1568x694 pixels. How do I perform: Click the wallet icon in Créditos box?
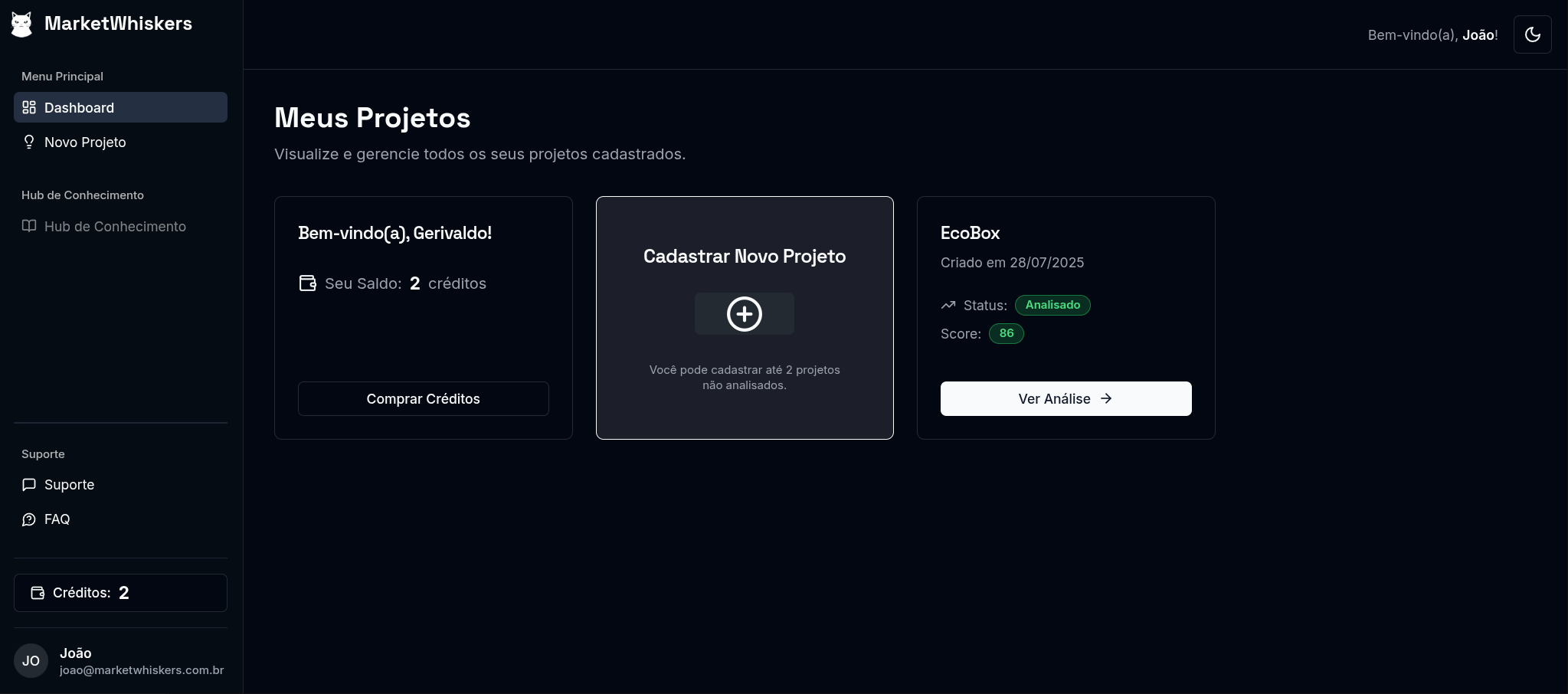tap(38, 593)
